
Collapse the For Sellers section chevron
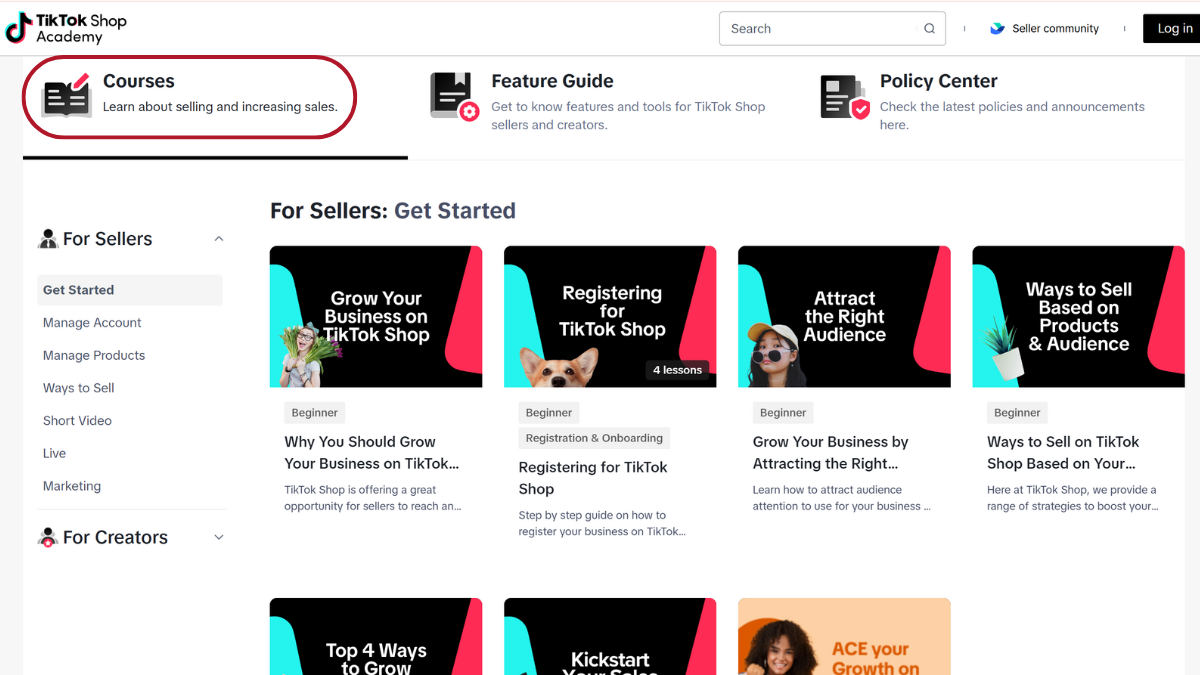click(219, 239)
